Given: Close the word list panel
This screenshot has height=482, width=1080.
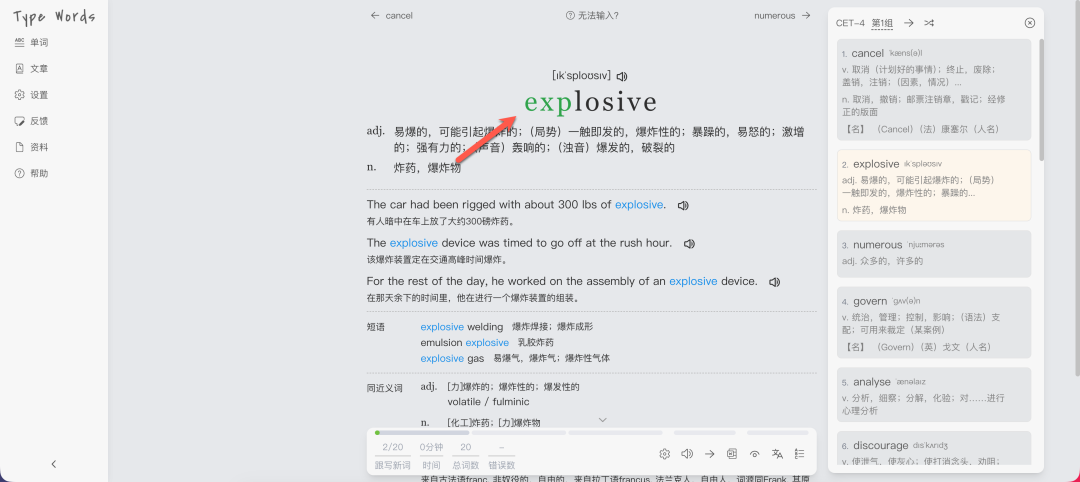Looking at the screenshot, I should [x=1030, y=23].
